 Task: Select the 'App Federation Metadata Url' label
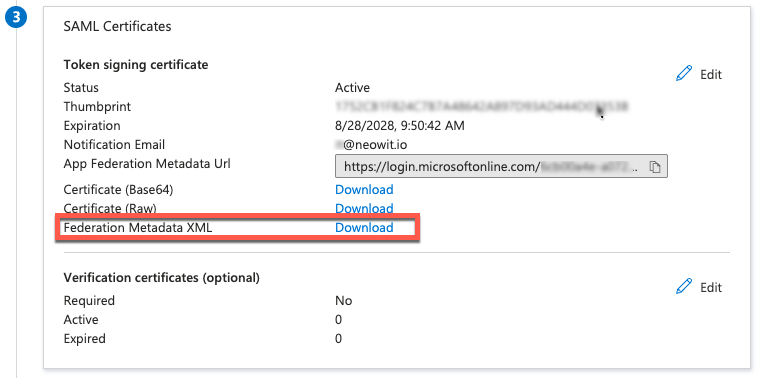point(147,164)
